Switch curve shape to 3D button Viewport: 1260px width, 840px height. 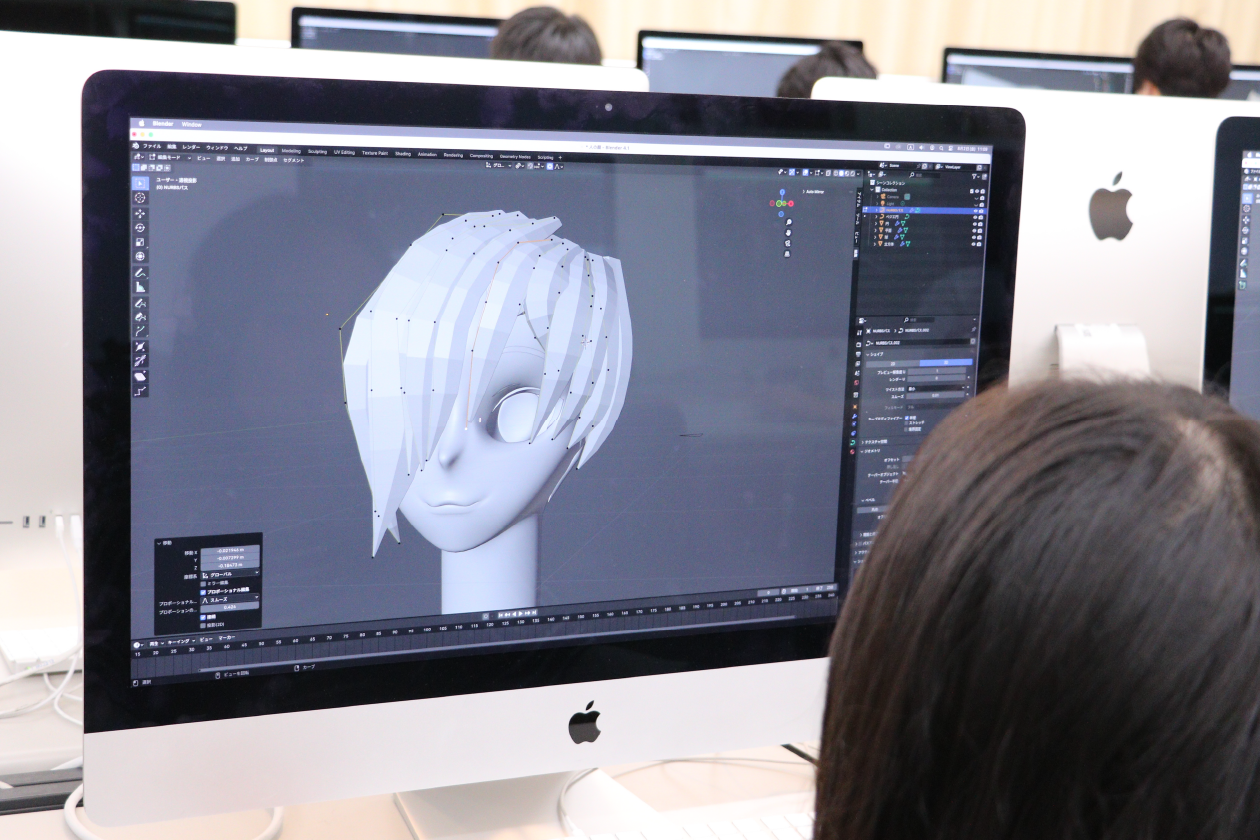tap(946, 363)
